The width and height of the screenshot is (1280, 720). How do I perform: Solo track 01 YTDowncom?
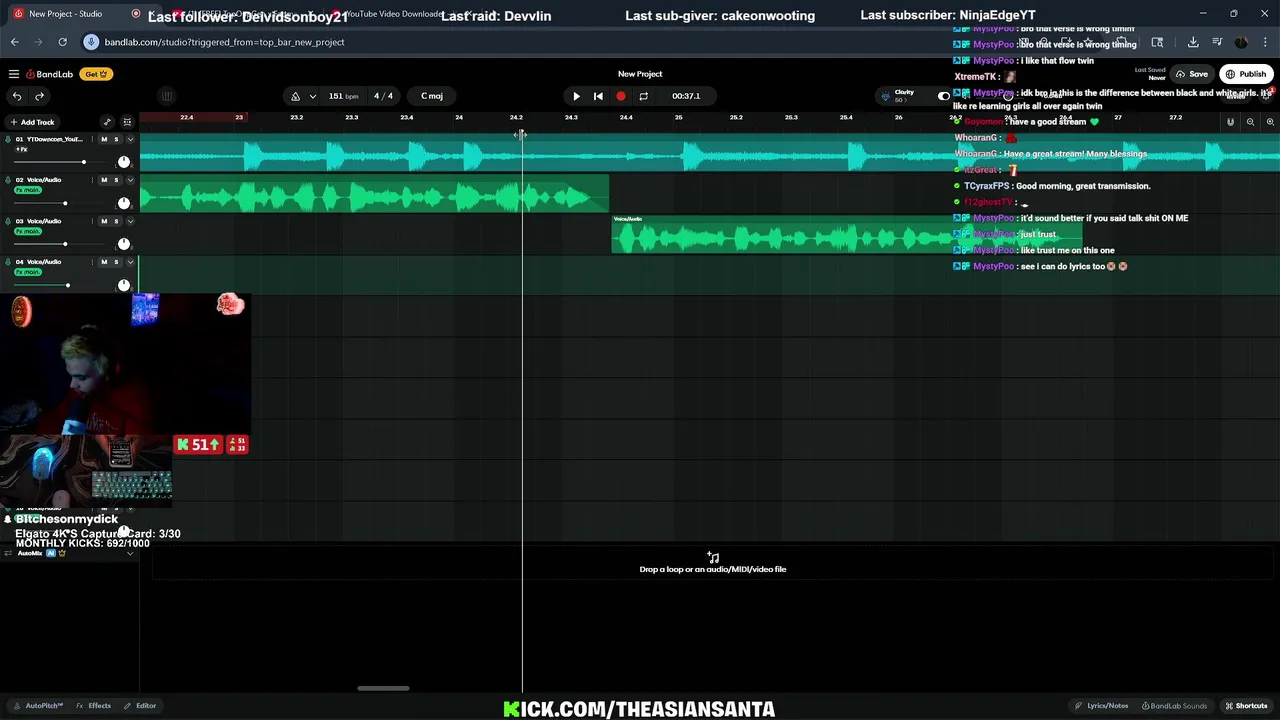click(116, 139)
